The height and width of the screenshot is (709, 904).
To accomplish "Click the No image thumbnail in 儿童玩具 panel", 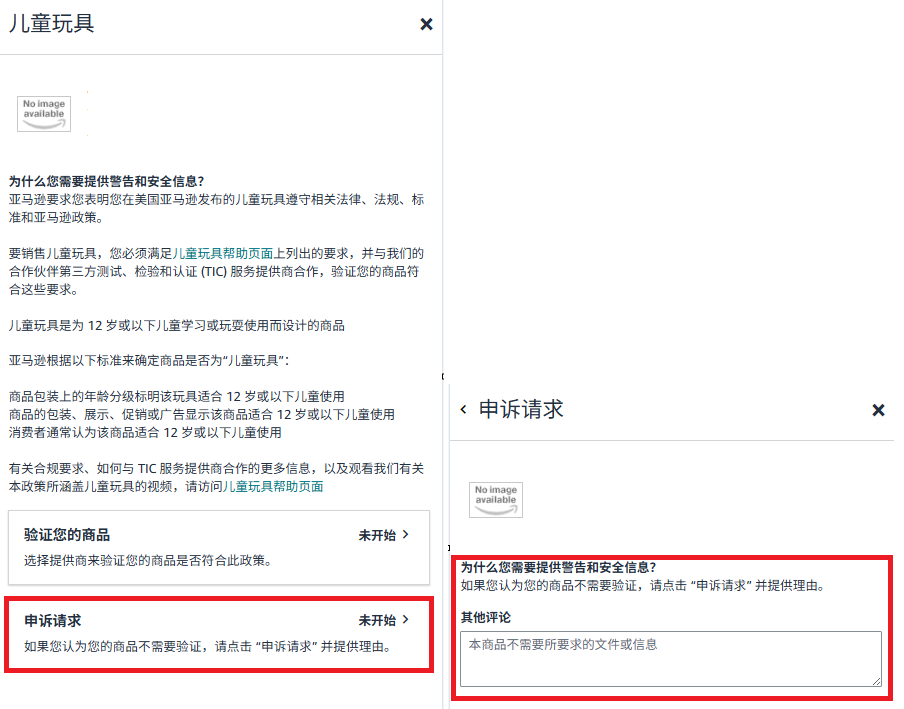I will [44, 114].
